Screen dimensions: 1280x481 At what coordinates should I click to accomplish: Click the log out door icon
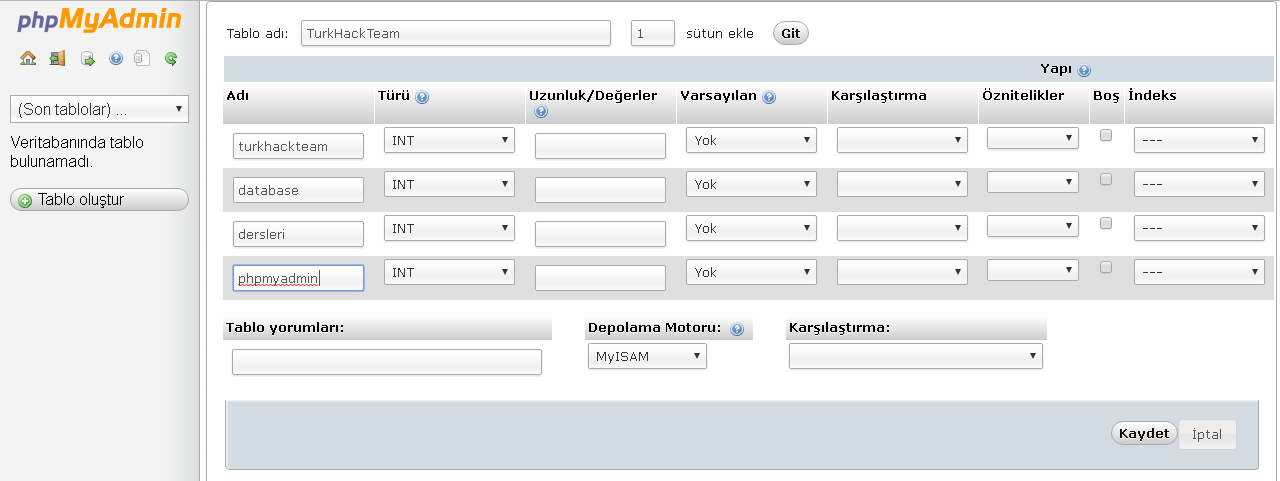click(x=57, y=59)
